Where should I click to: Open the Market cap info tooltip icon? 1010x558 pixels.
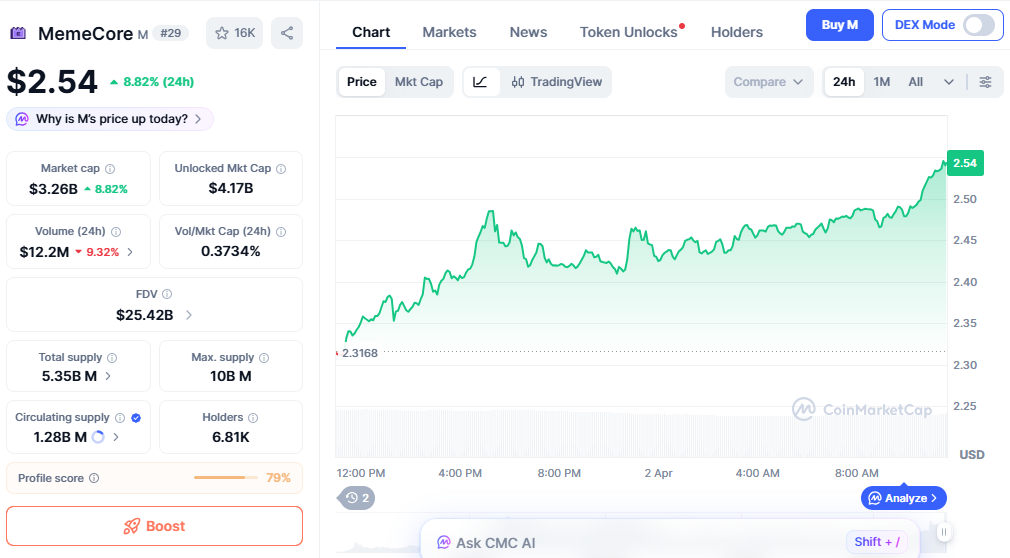(x=110, y=169)
